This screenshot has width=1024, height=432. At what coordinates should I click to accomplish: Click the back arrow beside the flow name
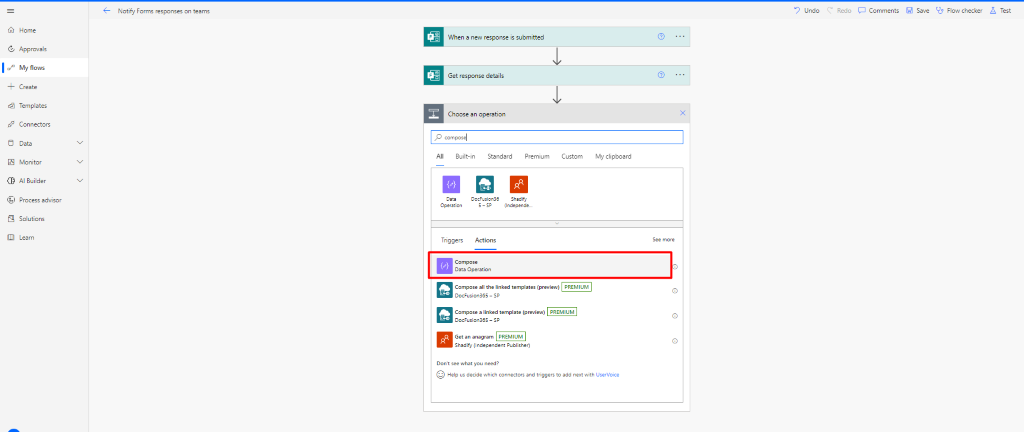coord(107,10)
